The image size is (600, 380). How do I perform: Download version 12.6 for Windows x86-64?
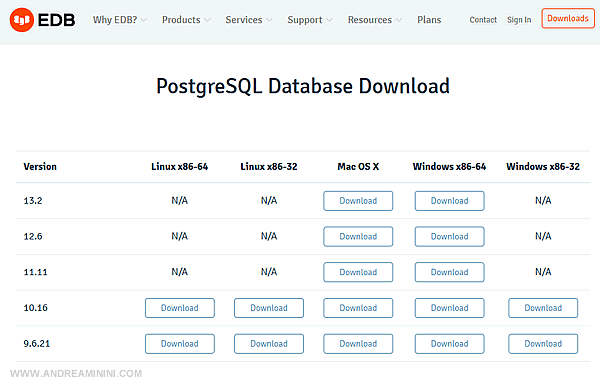(449, 236)
